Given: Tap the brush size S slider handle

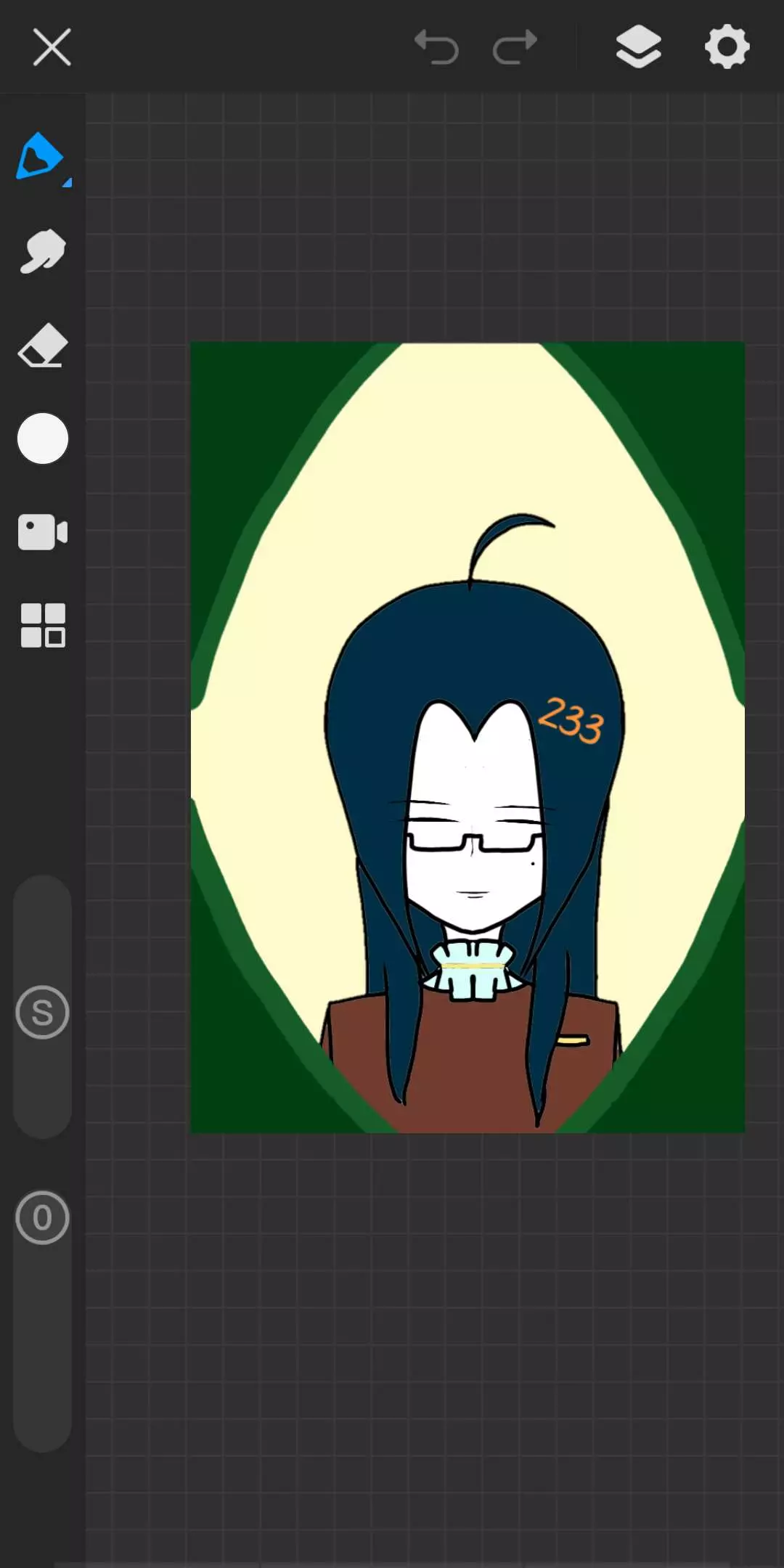Looking at the screenshot, I should pos(43,1012).
